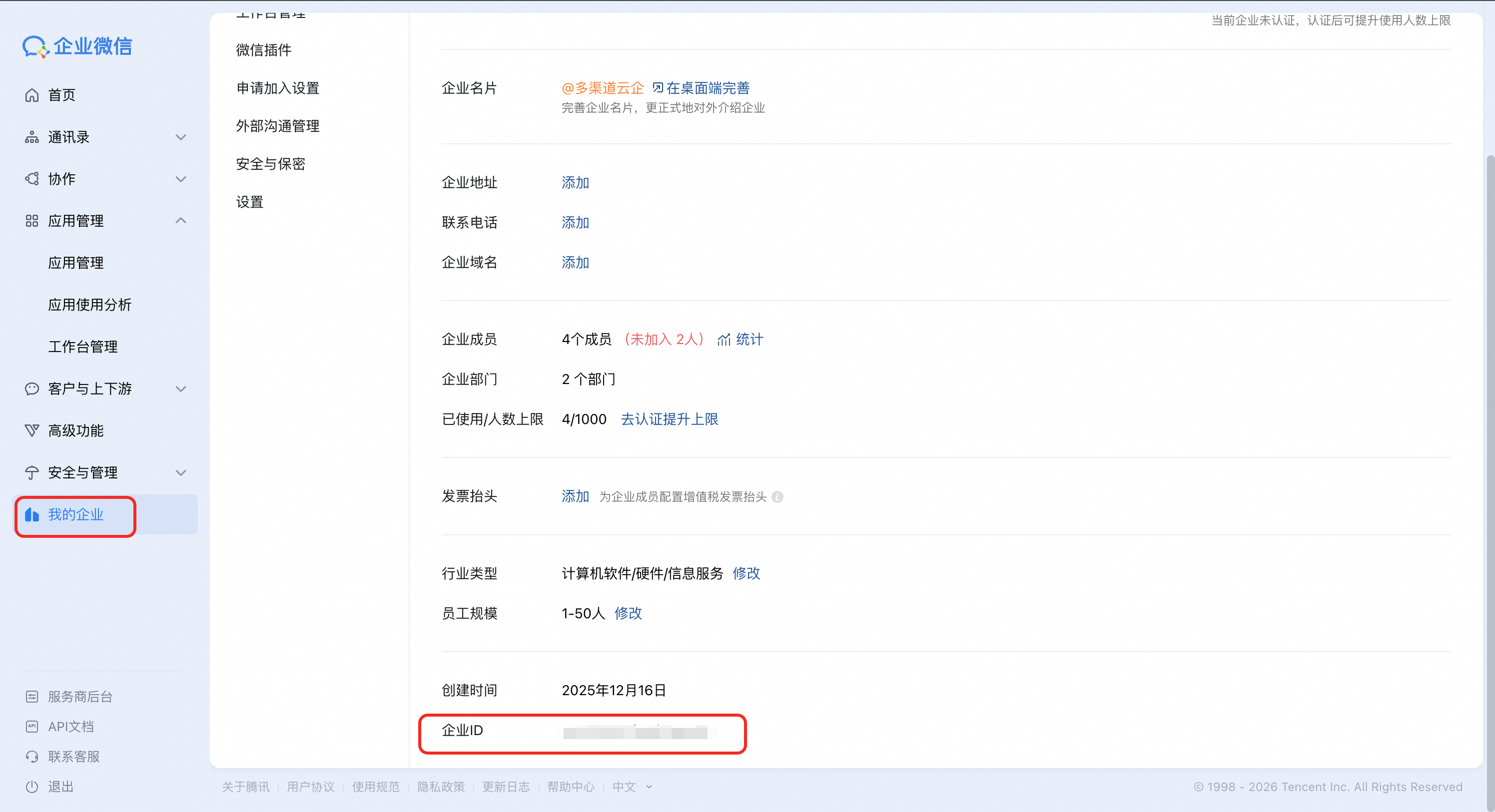The image size is (1495, 812).
Task: Click 去认证提升上限 link
Action: pos(669,419)
